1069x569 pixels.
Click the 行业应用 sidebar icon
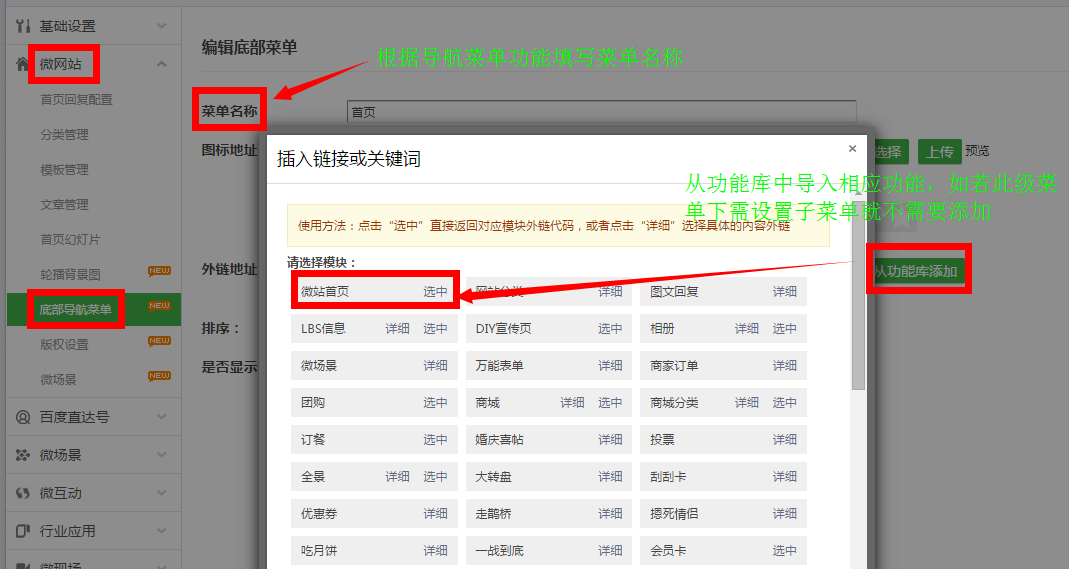[x=23, y=531]
